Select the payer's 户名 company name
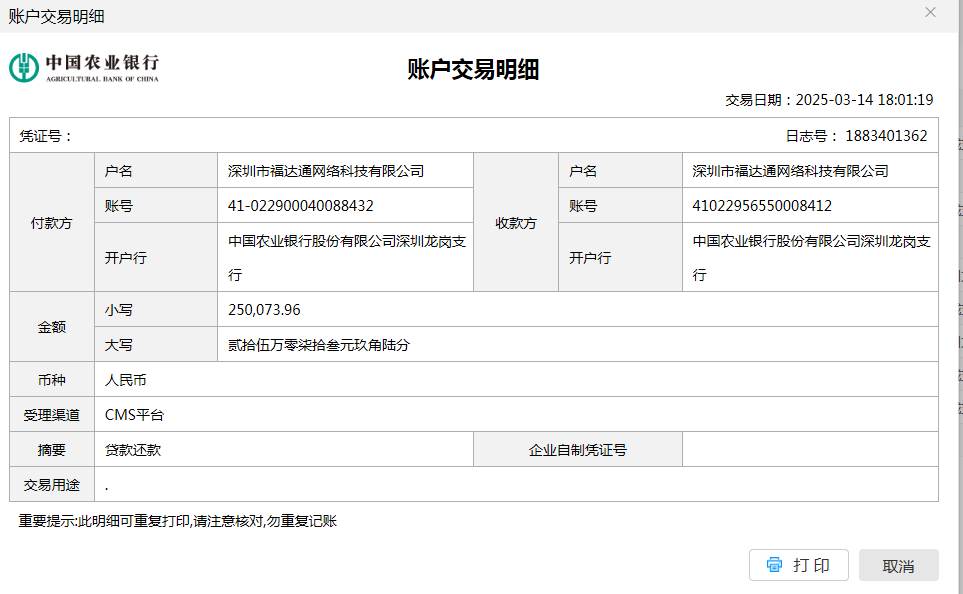 point(326,171)
